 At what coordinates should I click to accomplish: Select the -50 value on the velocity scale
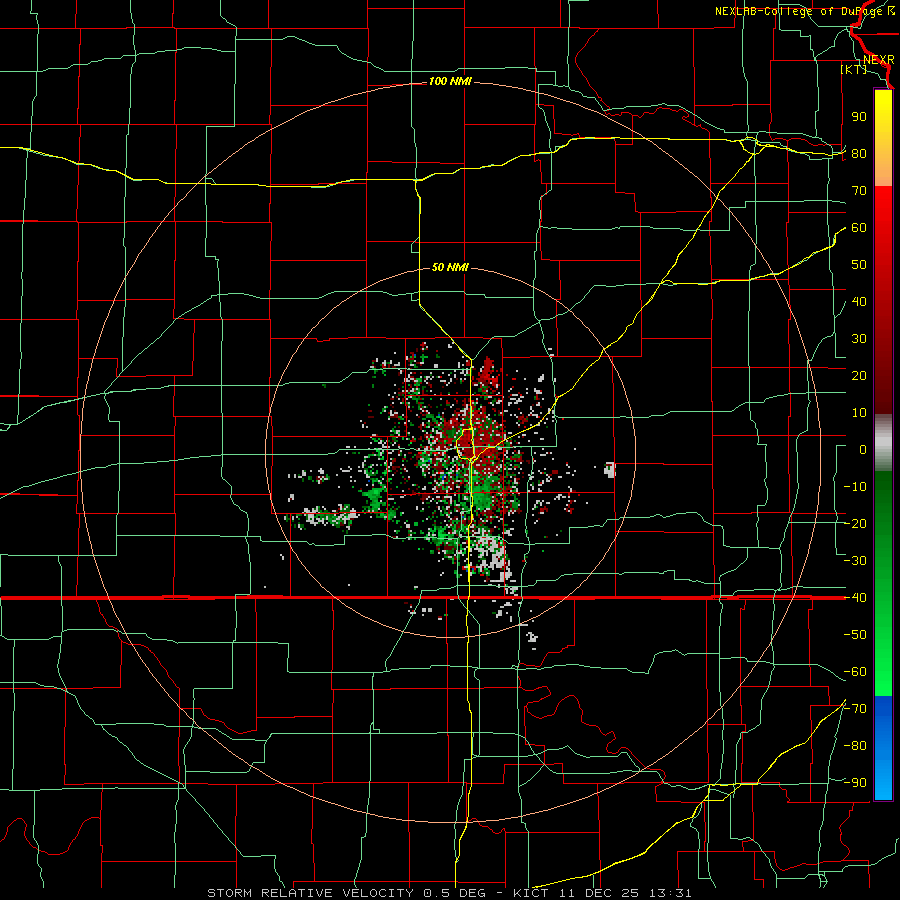pyautogui.click(x=855, y=635)
